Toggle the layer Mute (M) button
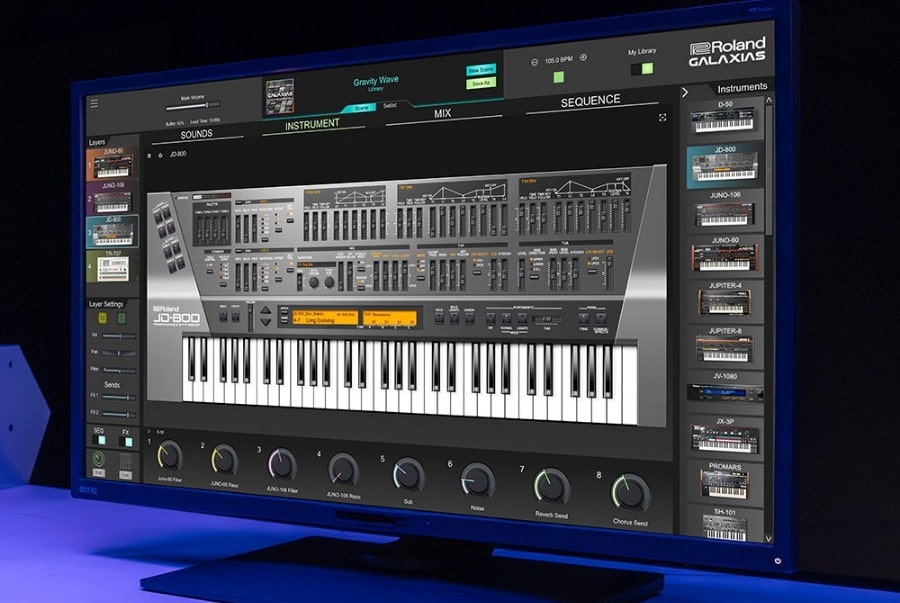Screen dimensions: 900x603 coord(103,318)
